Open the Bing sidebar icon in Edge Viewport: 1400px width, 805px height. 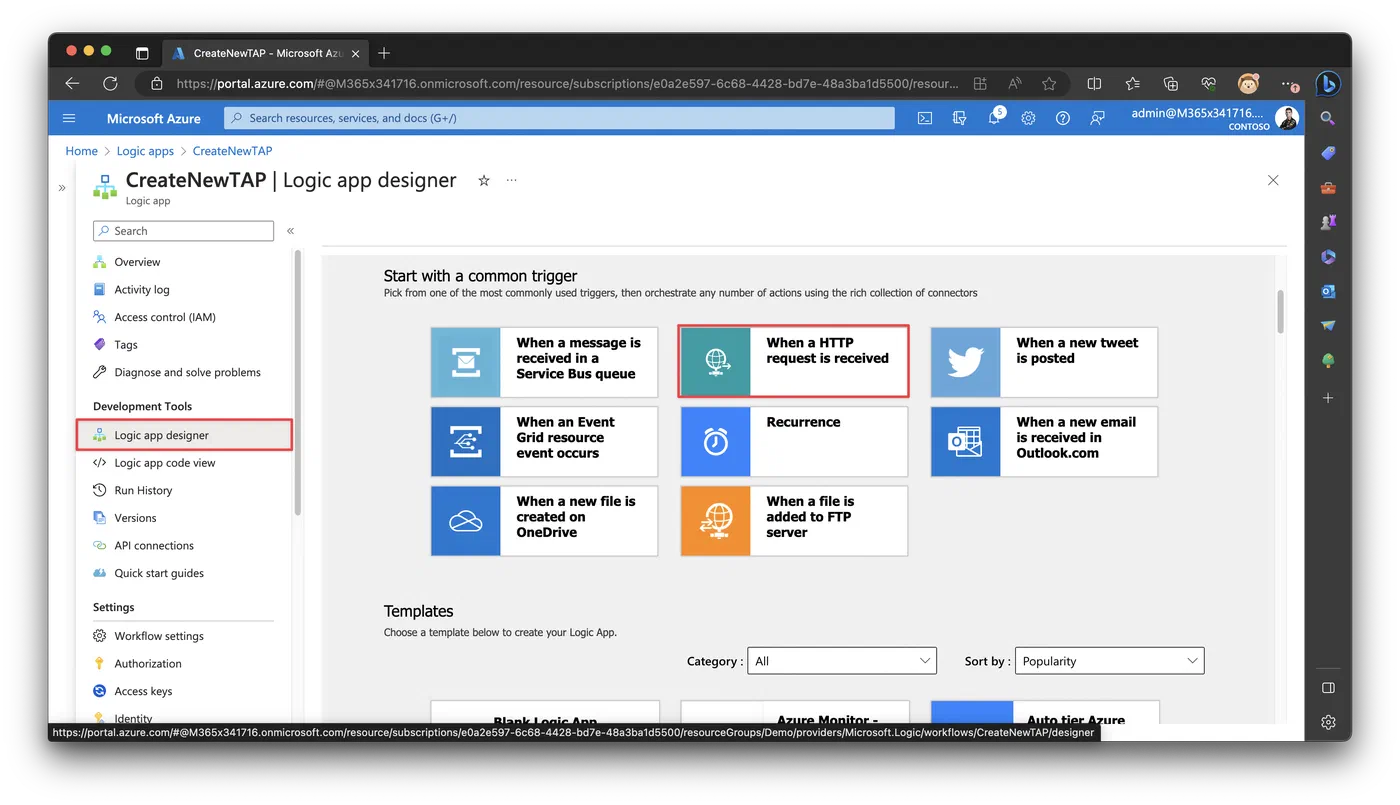tap(1327, 84)
